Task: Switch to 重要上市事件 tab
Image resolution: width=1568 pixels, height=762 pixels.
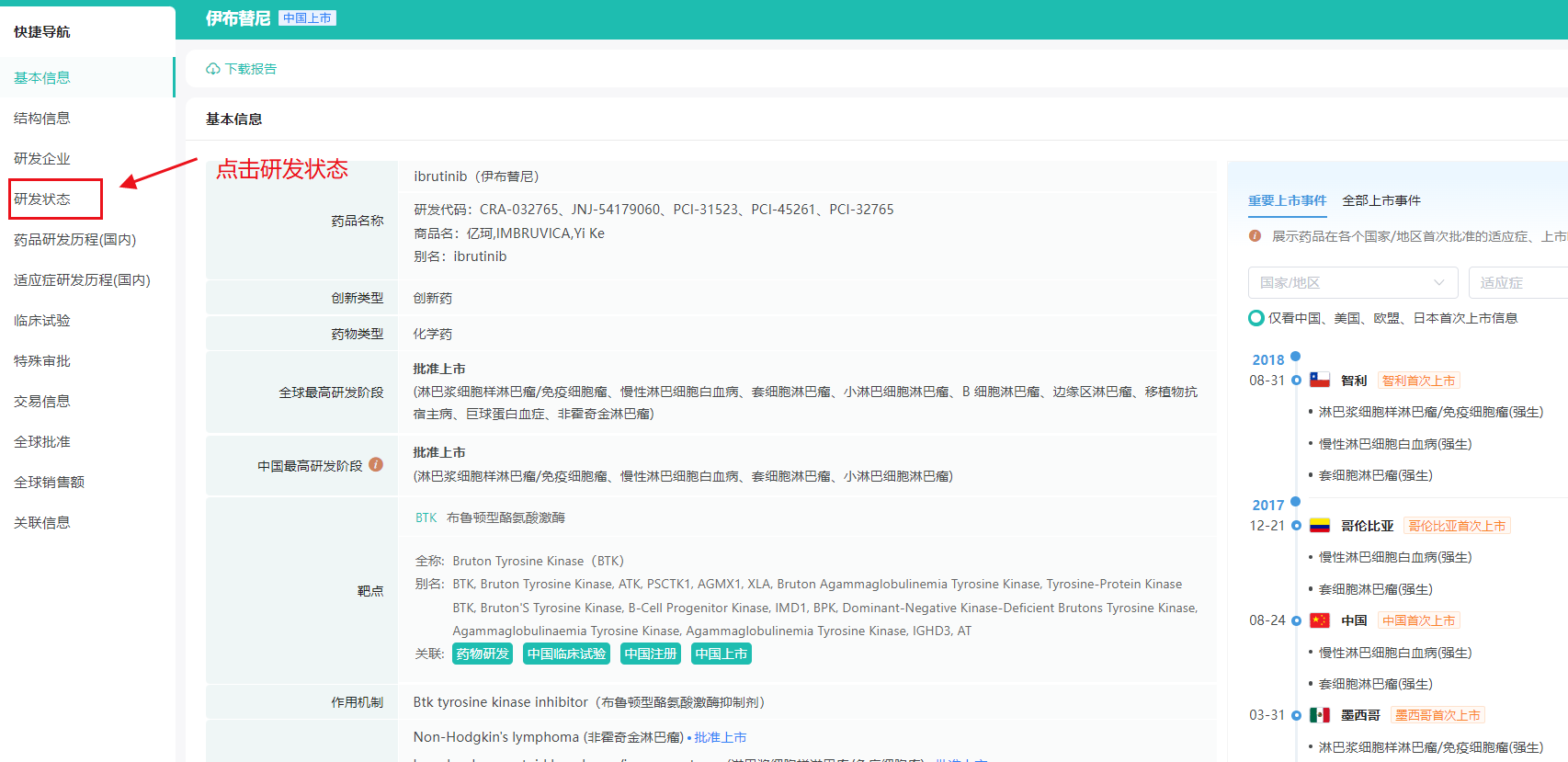Action: (x=1287, y=200)
